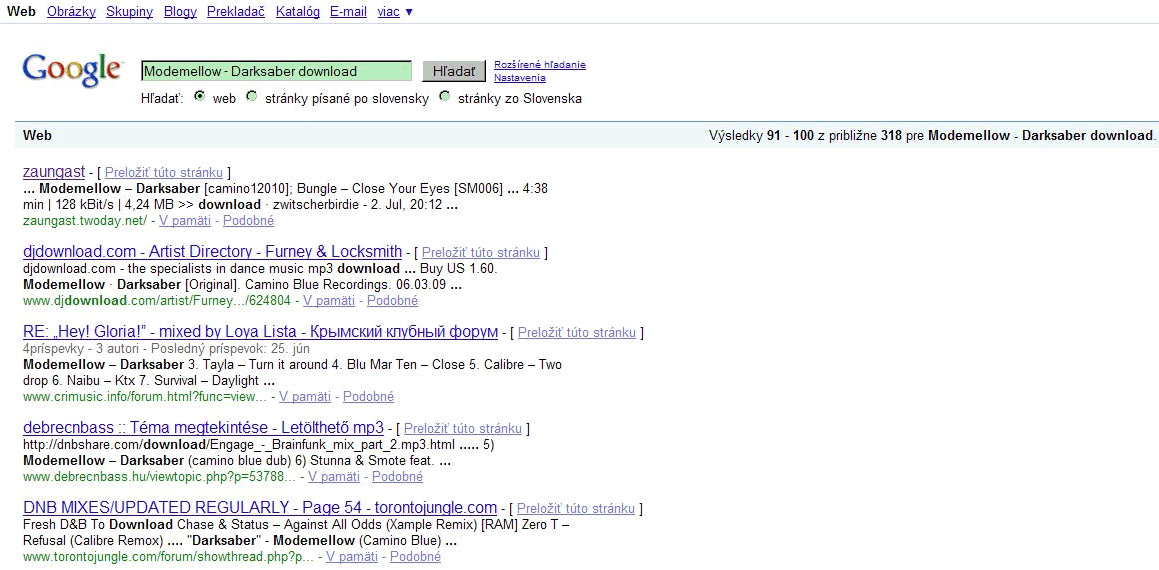Open the Nastavenia settings link
The height and width of the screenshot is (570, 1159).
(520, 78)
